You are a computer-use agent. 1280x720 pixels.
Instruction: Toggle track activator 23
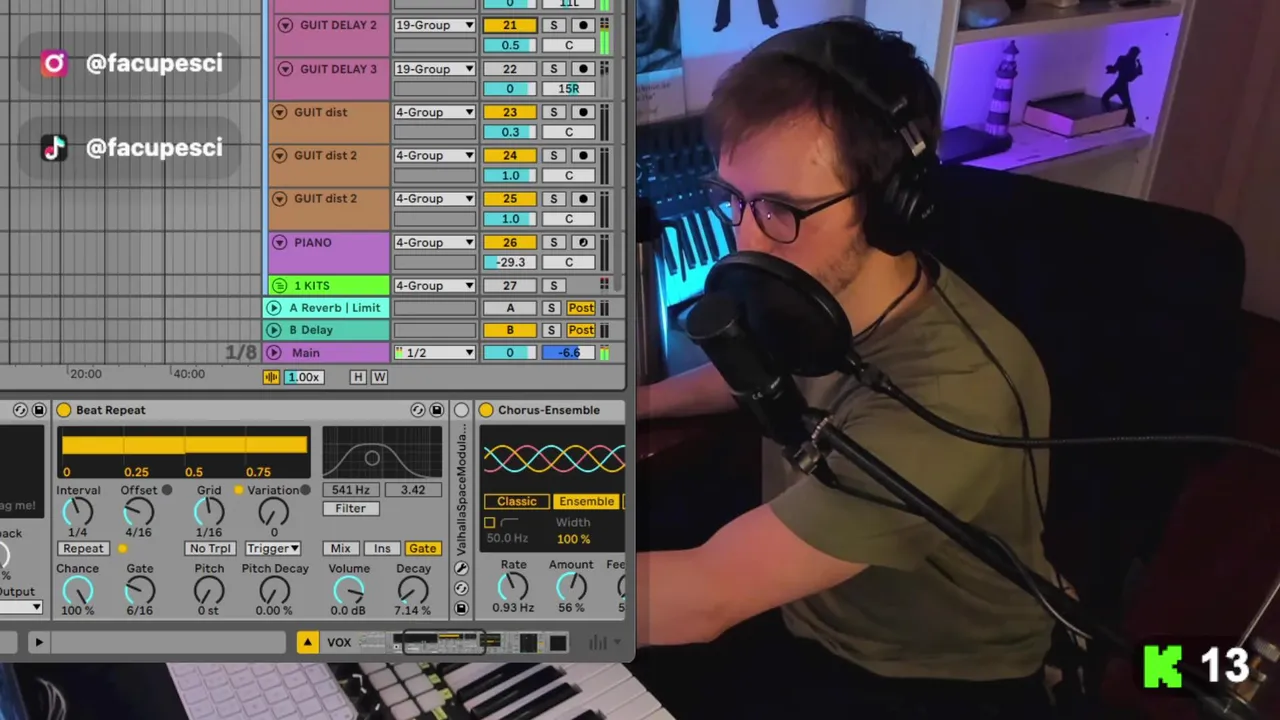[x=510, y=112]
